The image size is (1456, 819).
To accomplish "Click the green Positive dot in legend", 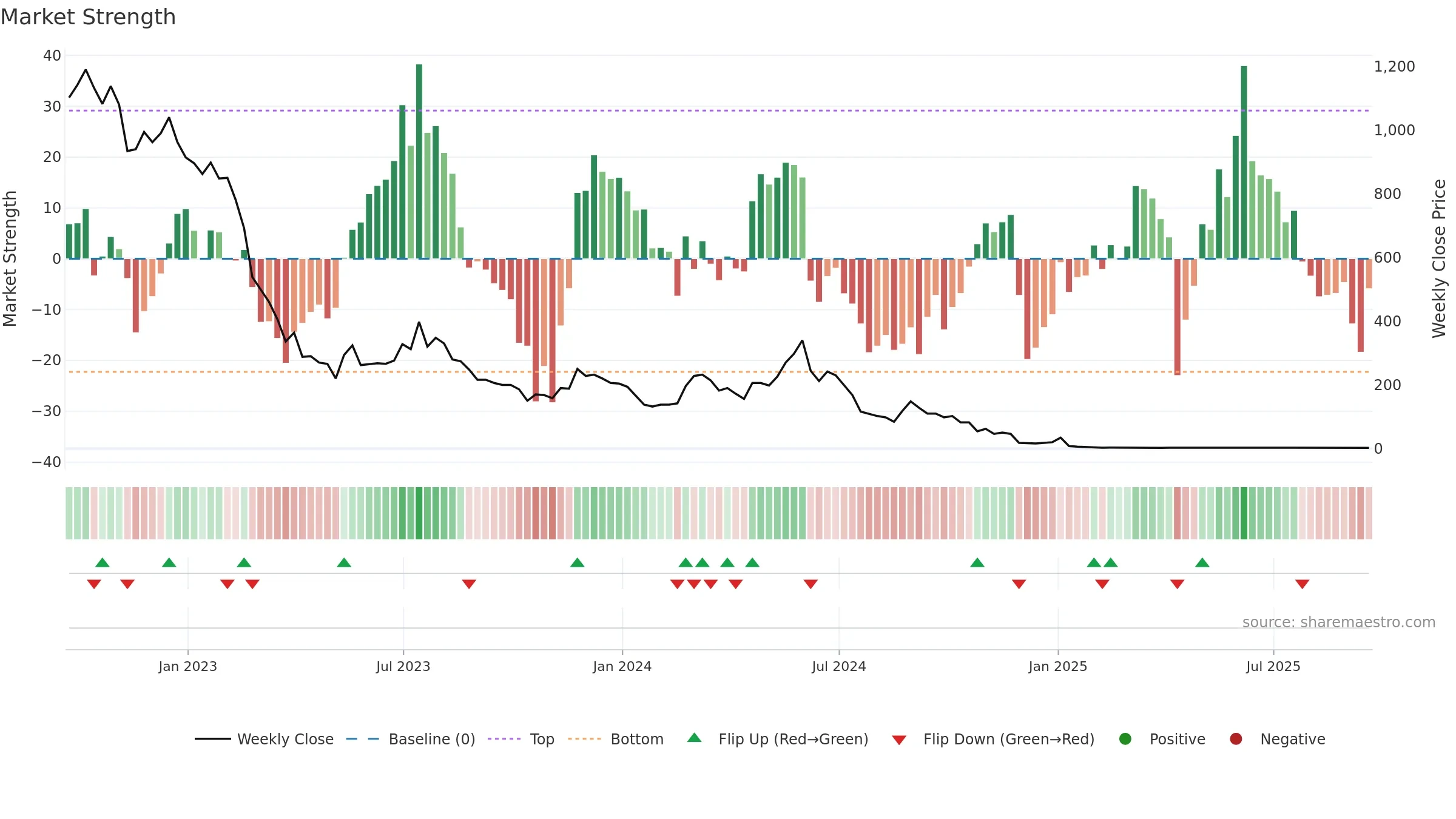I will (1125, 739).
